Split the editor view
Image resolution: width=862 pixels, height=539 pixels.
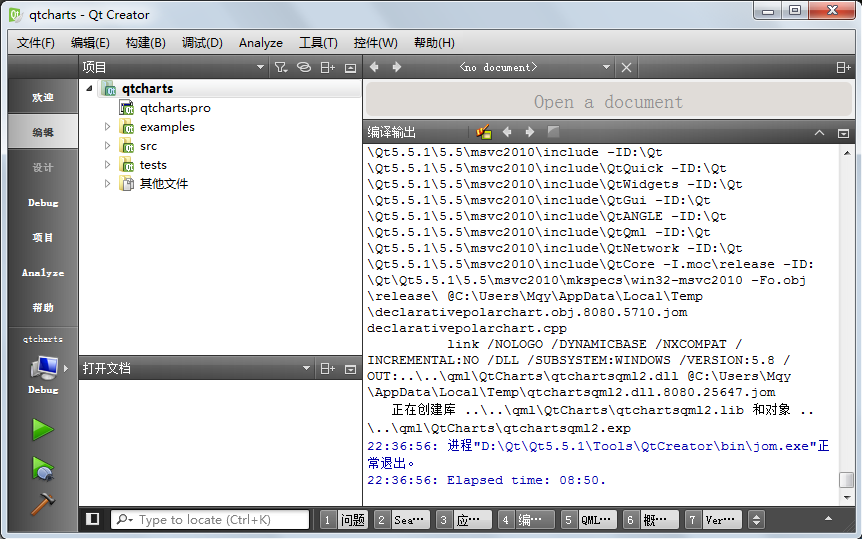(x=843, y=68)
